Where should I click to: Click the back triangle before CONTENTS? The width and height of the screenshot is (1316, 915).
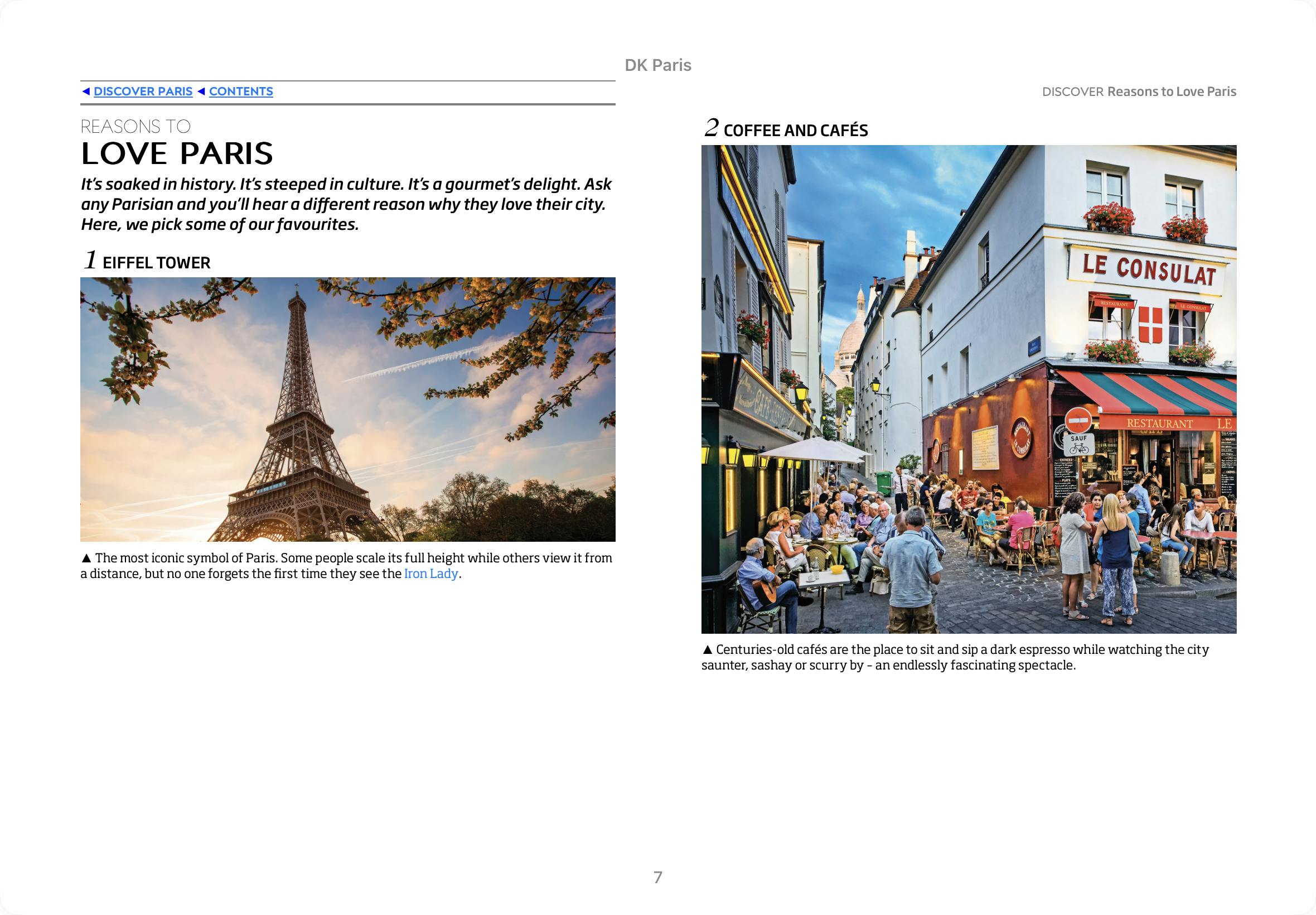click(x=201, y=92)
